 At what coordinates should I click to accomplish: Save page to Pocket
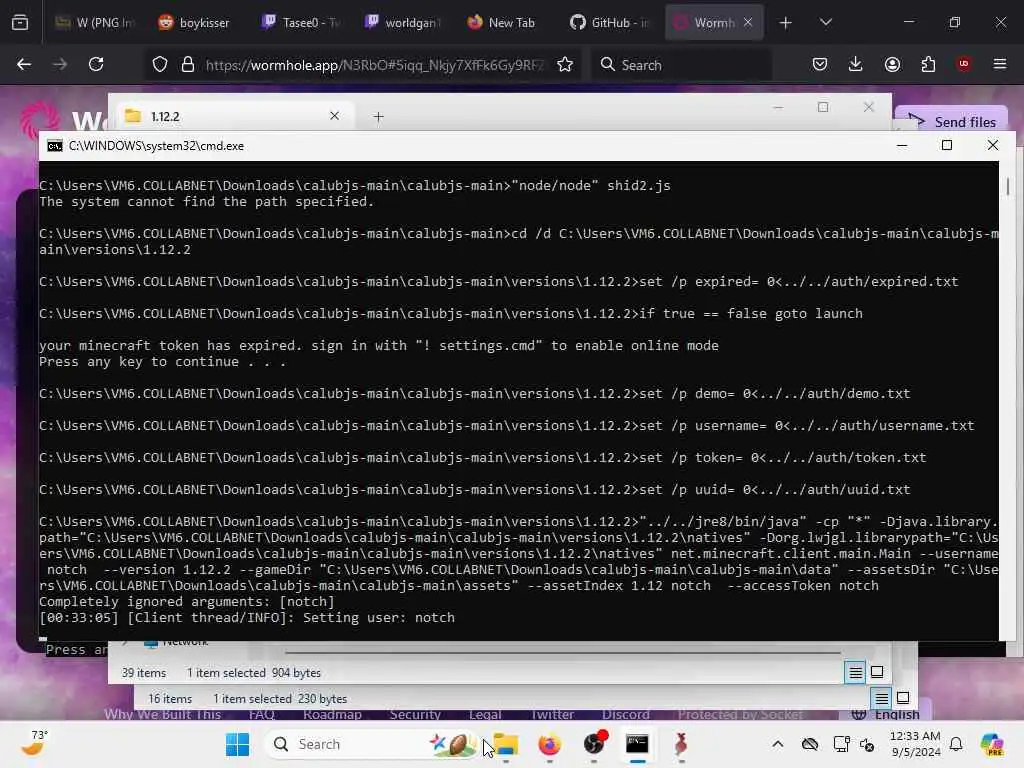[x=820, y=65]
